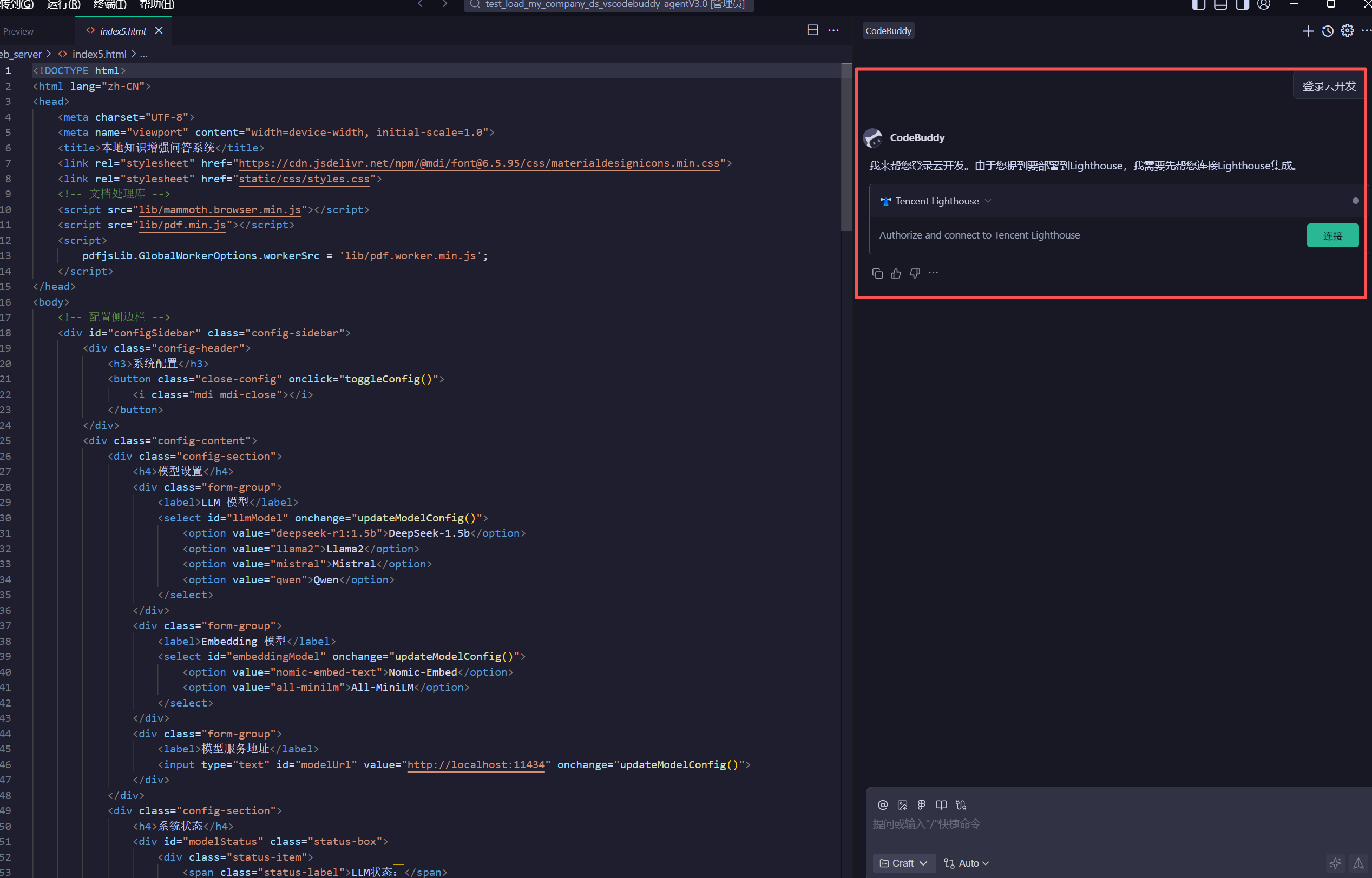This screenshot has width=1372, height=878.
Task: Toggle the bottom panel layout
Action: point(1220,4)
